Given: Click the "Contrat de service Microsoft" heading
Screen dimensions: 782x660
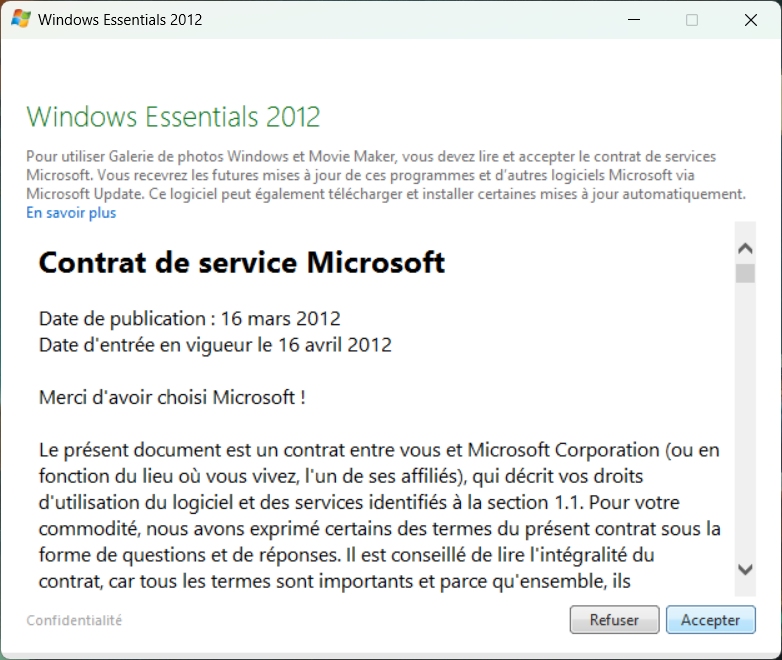Looking at the screenshot, I should [x=241, y=263].
